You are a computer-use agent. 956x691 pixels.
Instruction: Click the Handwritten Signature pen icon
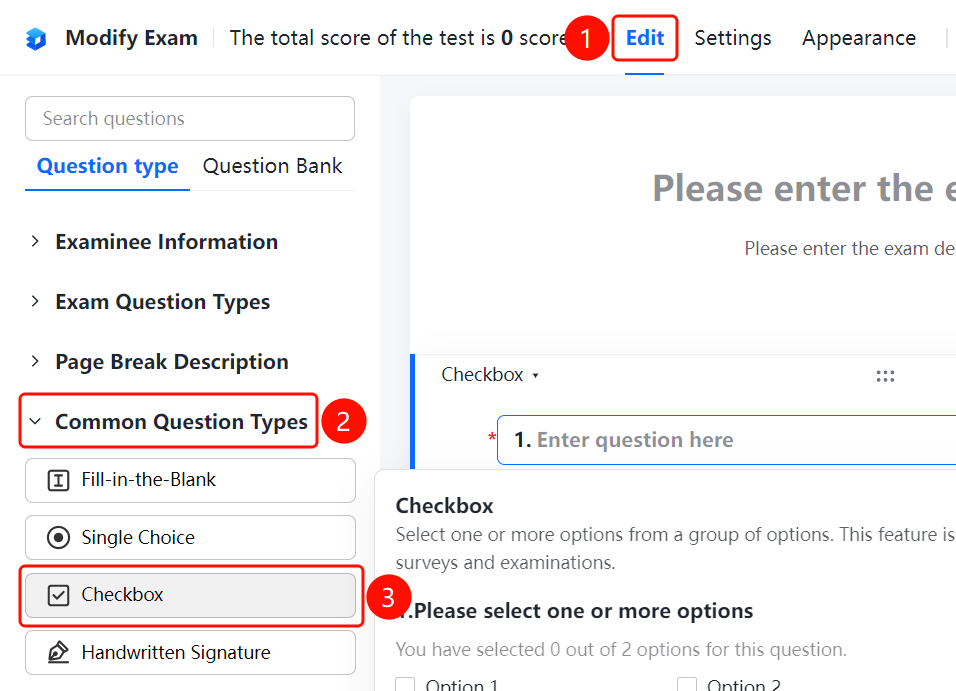[59, 652]
